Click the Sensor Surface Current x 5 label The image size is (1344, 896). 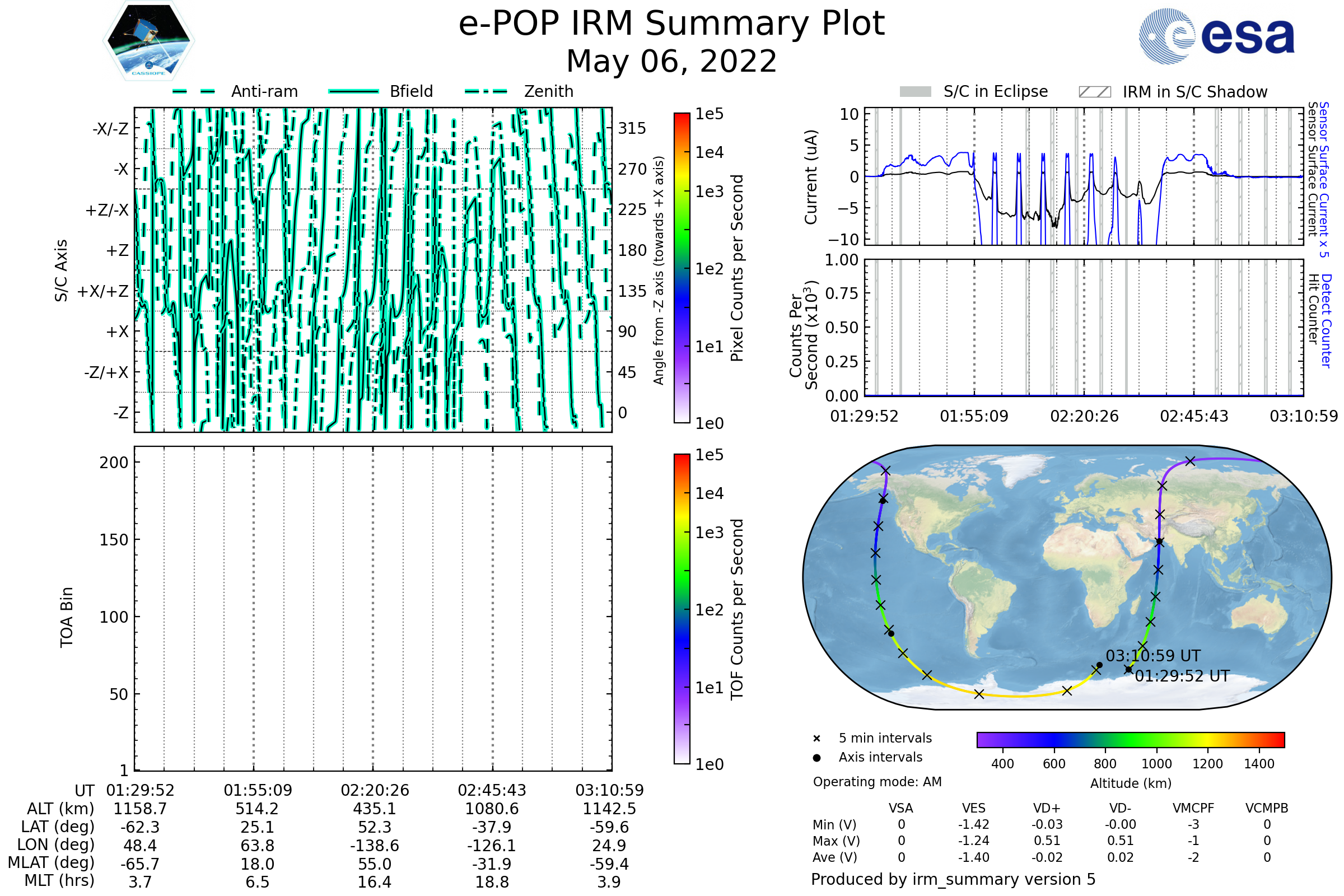pos(1323,179)
